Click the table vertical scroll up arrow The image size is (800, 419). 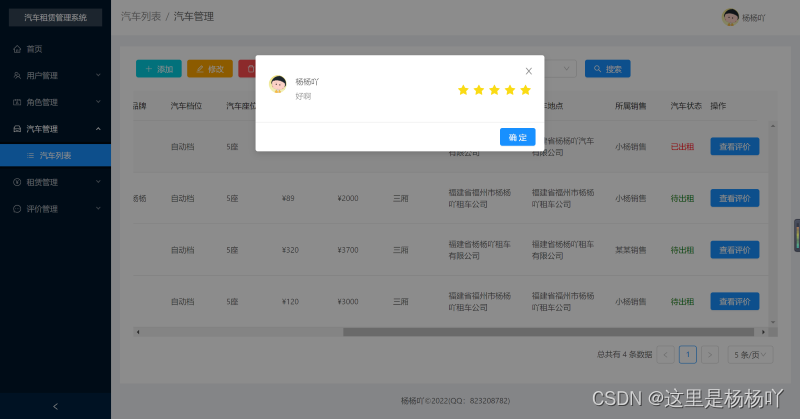[x=773, y=126]
